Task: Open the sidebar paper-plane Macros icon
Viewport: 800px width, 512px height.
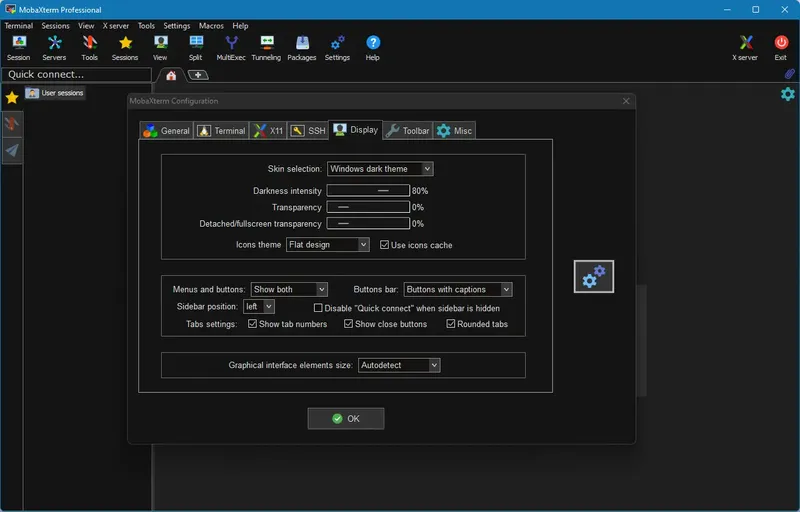Action: 12,150
